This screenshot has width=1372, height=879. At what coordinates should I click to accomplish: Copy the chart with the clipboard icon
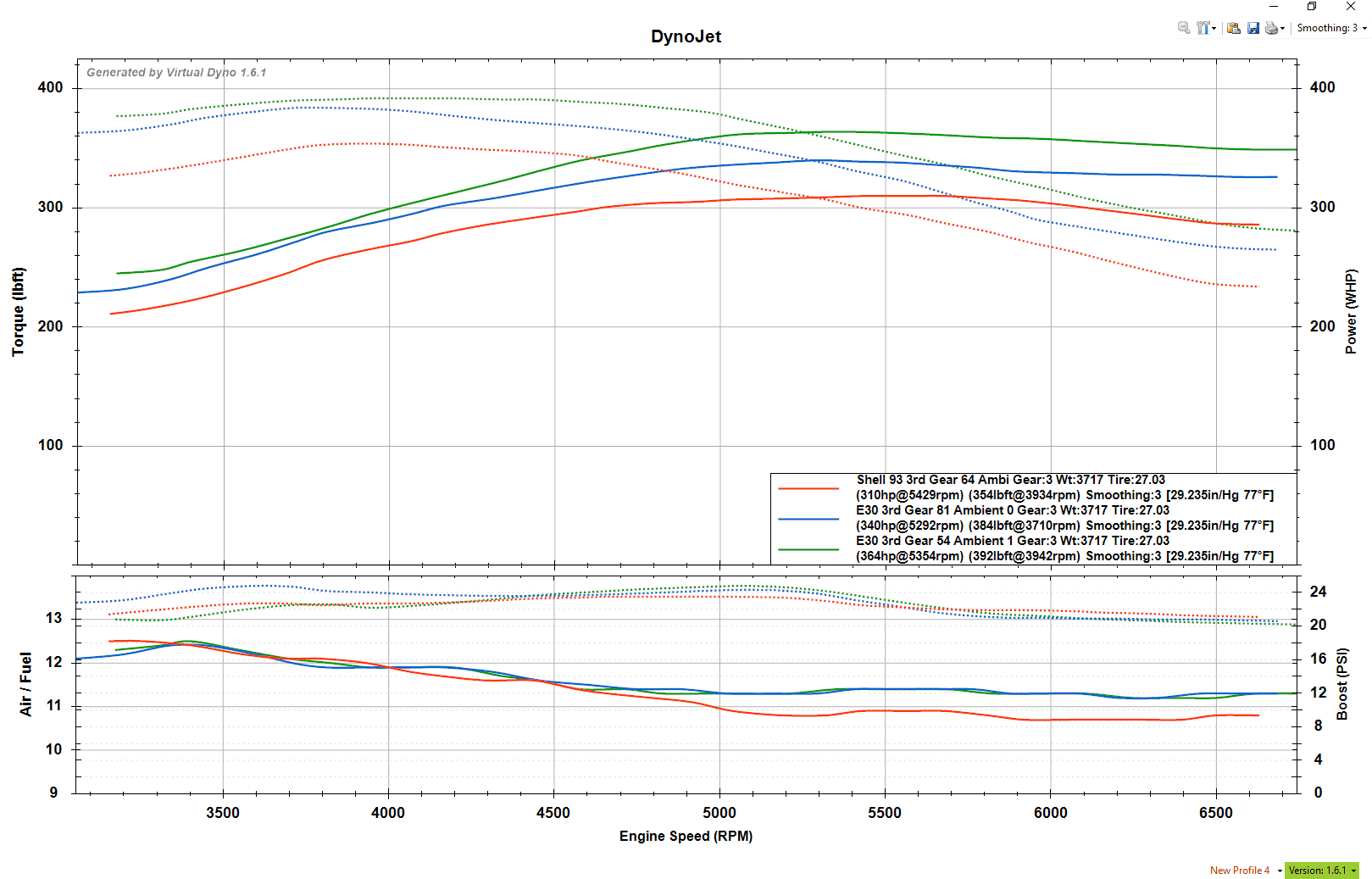tap(1234, 28)
